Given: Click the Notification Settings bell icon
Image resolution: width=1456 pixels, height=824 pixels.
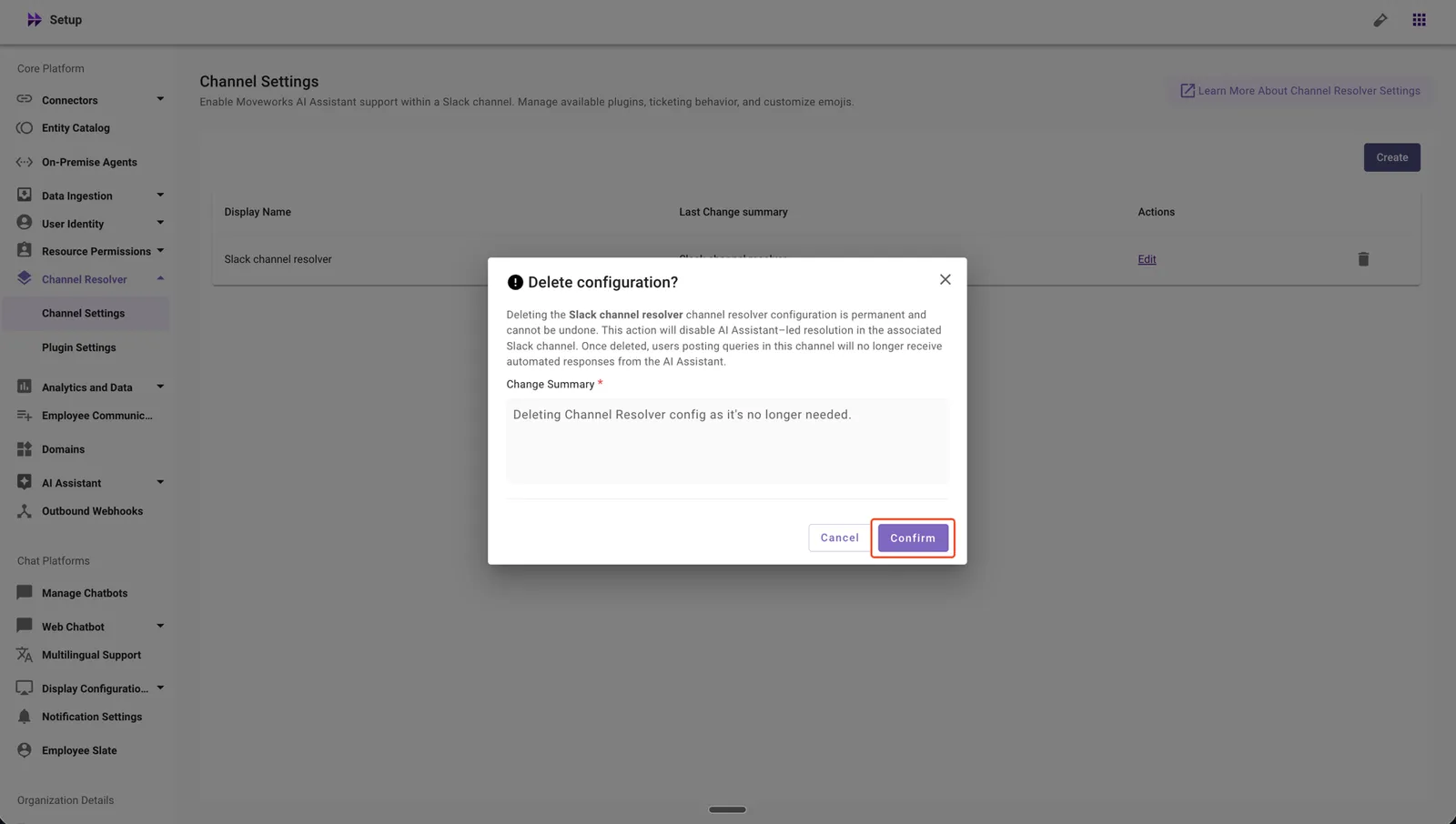Looking at the screenshot, I should pyautogui.click(x=25, y=717).
